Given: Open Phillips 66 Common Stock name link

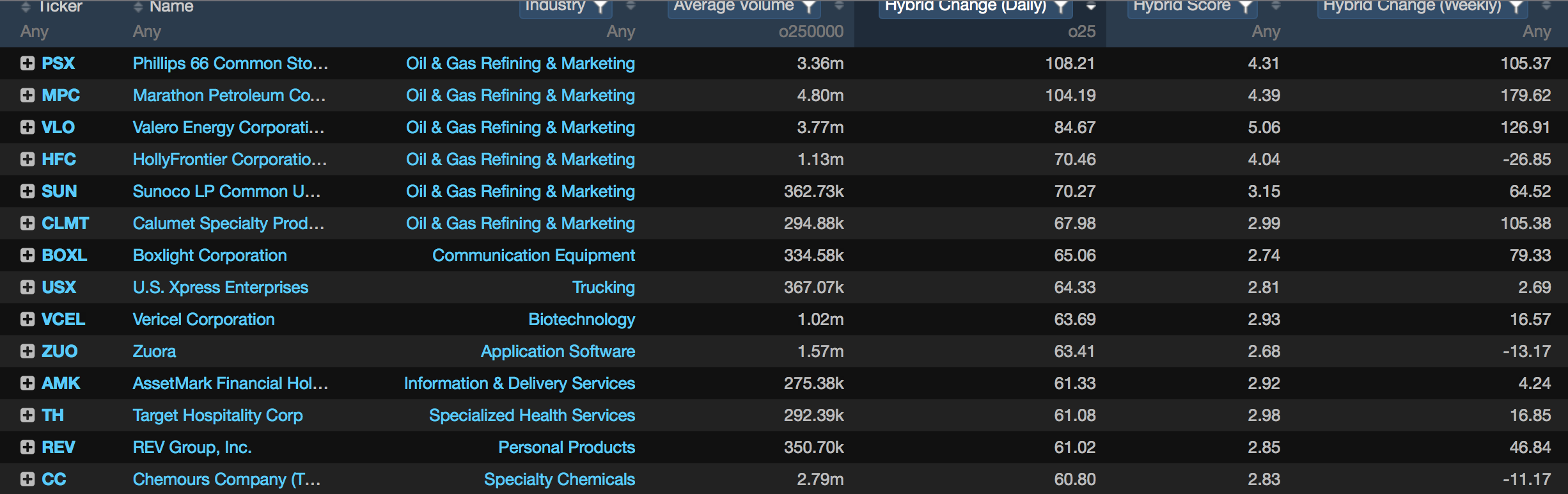Looking at the screenshot, I should click(x=230, y=63).
